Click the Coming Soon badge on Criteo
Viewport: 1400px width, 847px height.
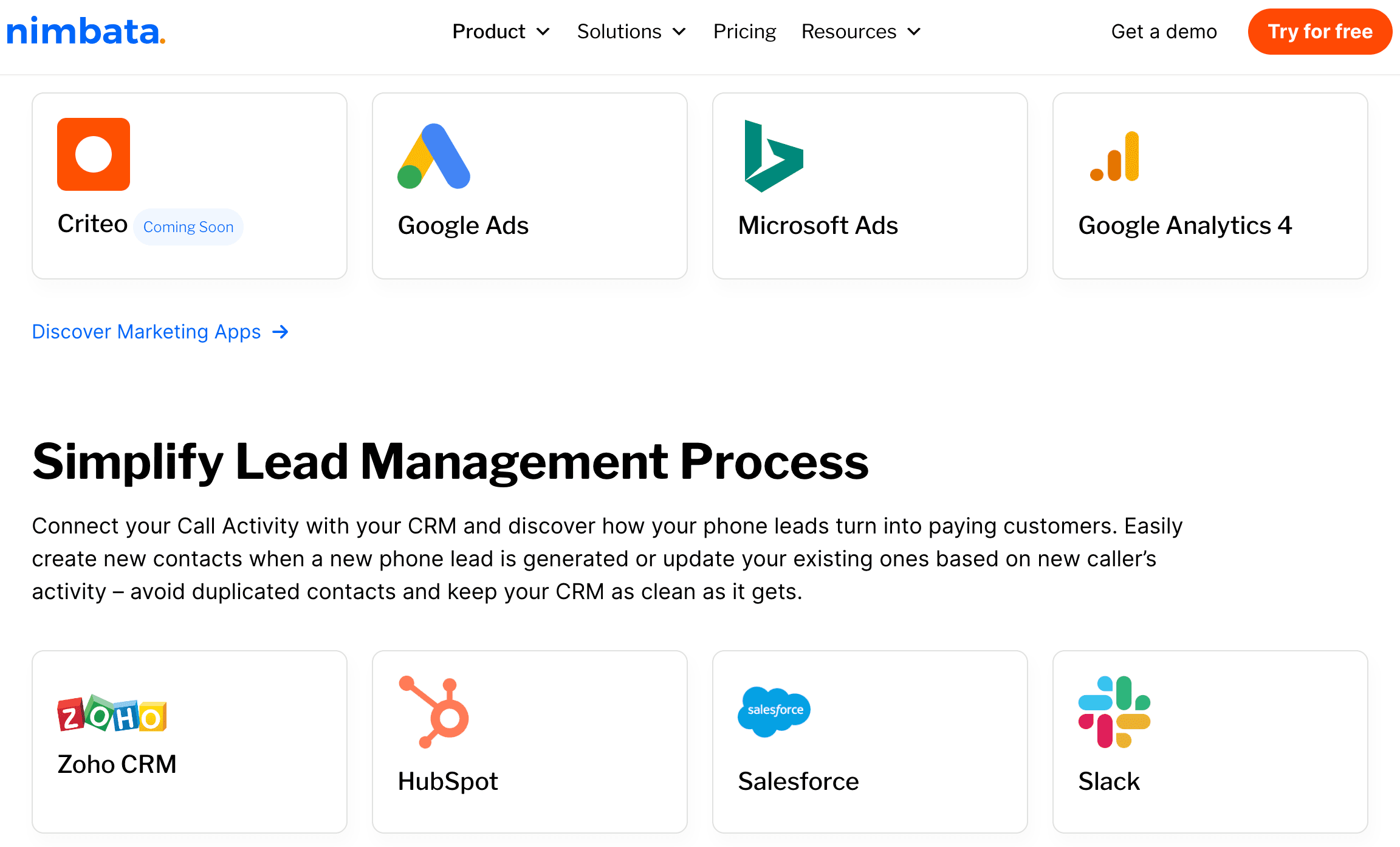point(188,227)
